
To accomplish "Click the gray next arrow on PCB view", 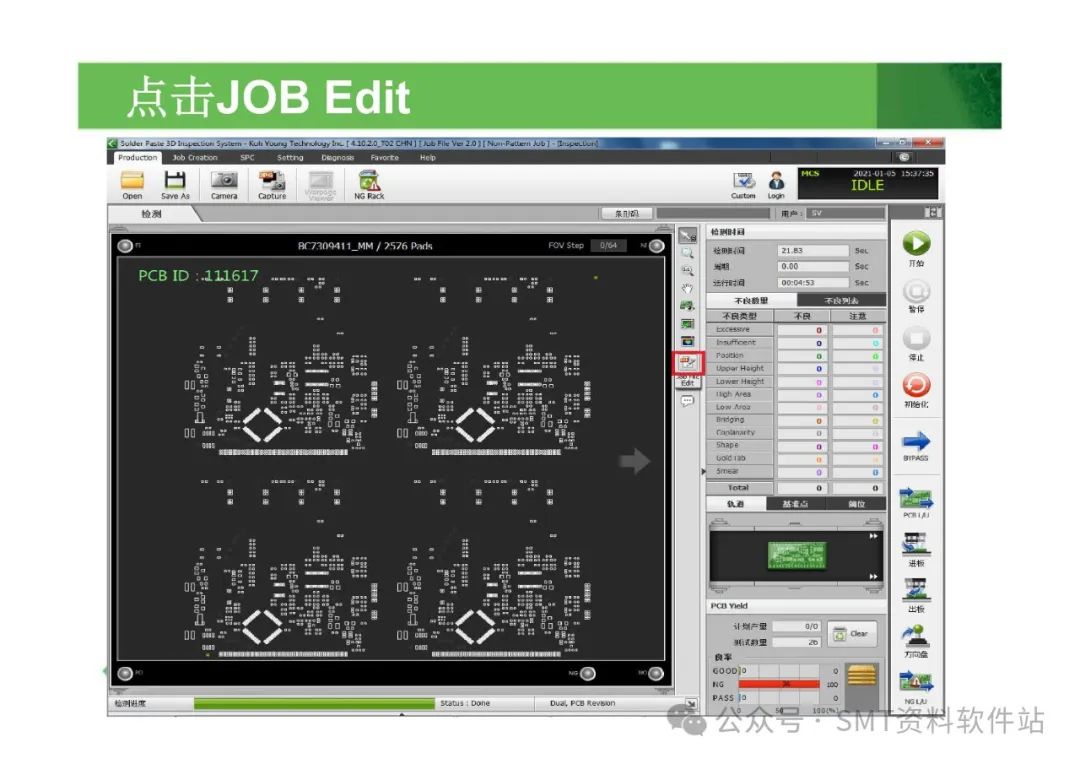I will pyautogui.click(x=634, y=461).
